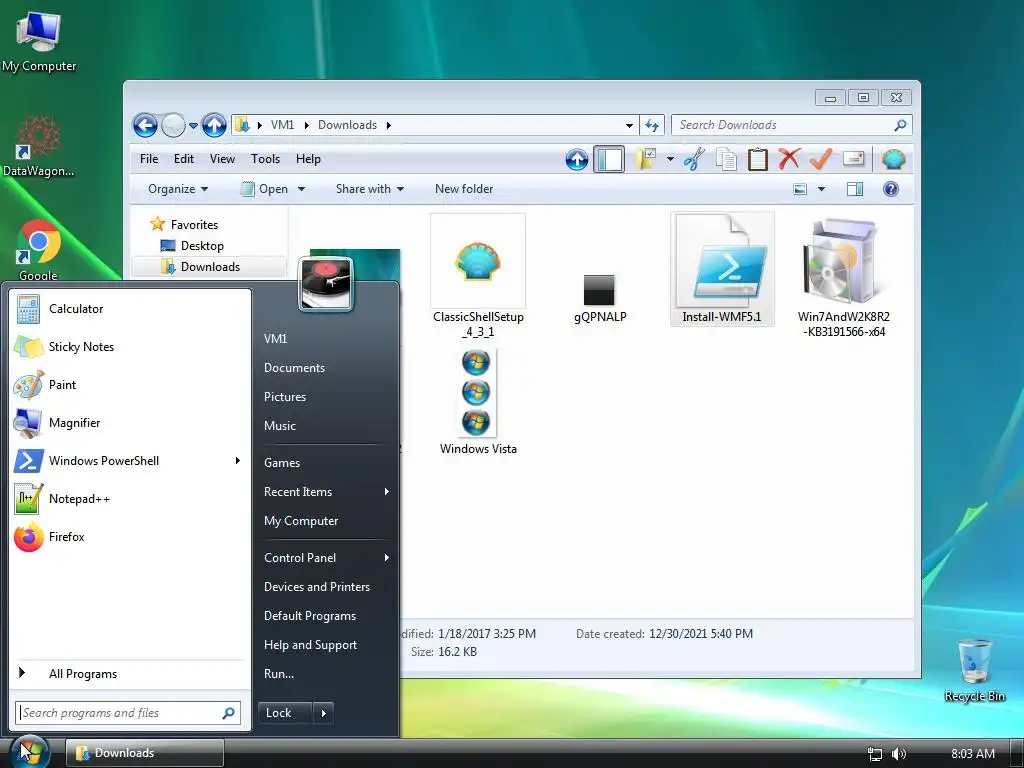Open Pictures from Start menu
Screen dimensions: 1024x768
click(327, 396)
